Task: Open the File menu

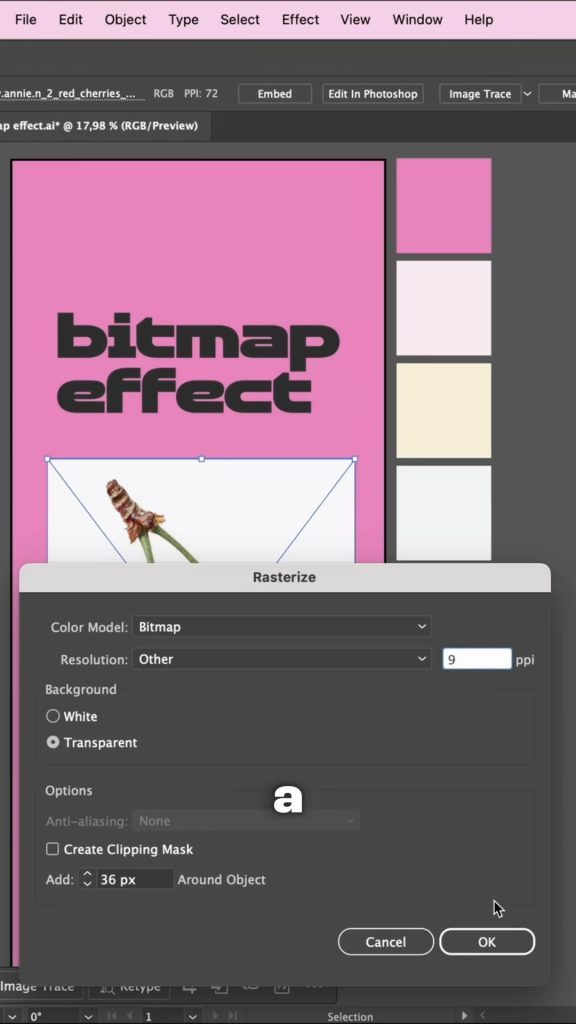Action: tap(25, 20)
